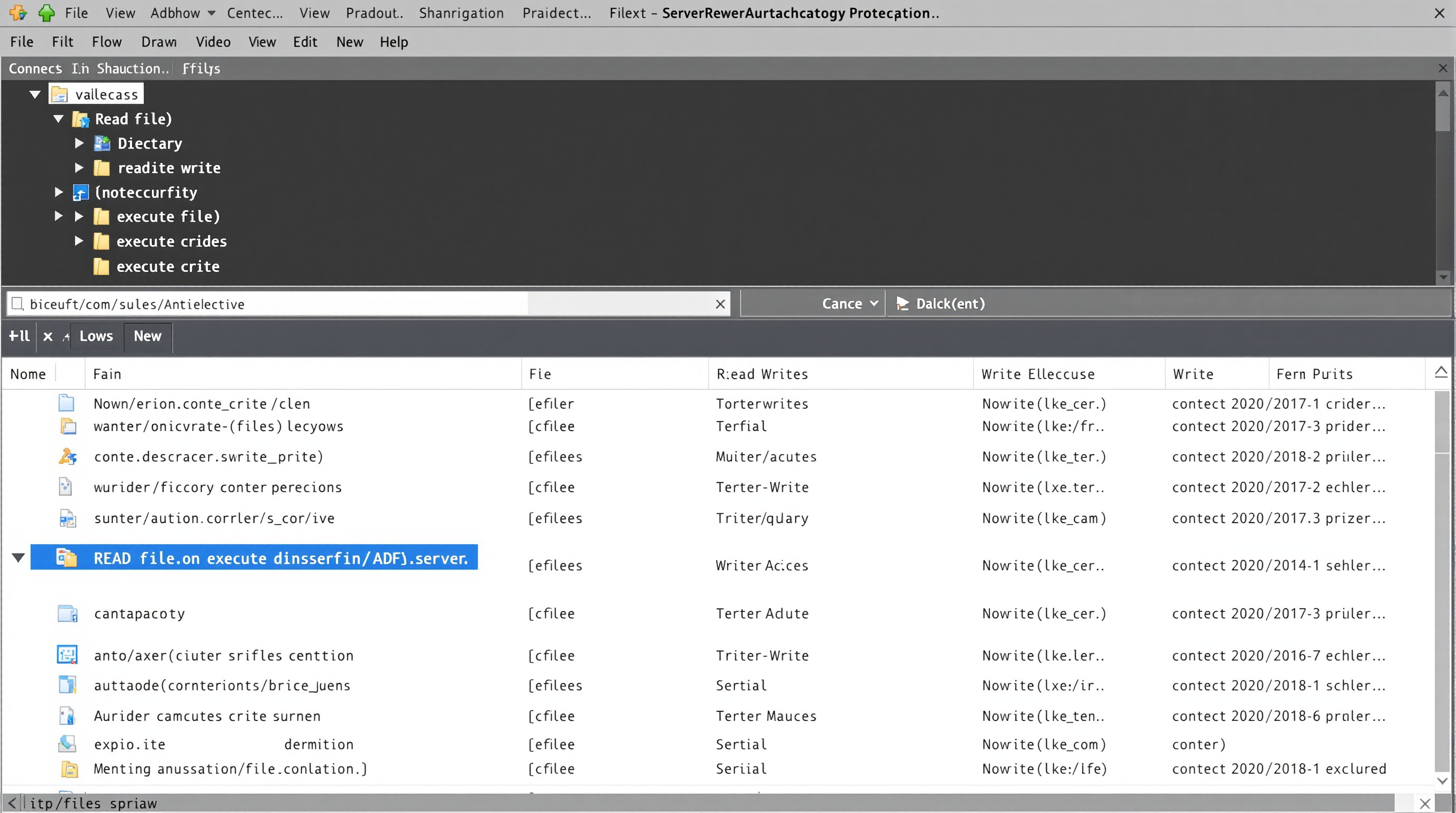
Task: Toggle the checkbox in the path field
Action: (x=17, y=304)
